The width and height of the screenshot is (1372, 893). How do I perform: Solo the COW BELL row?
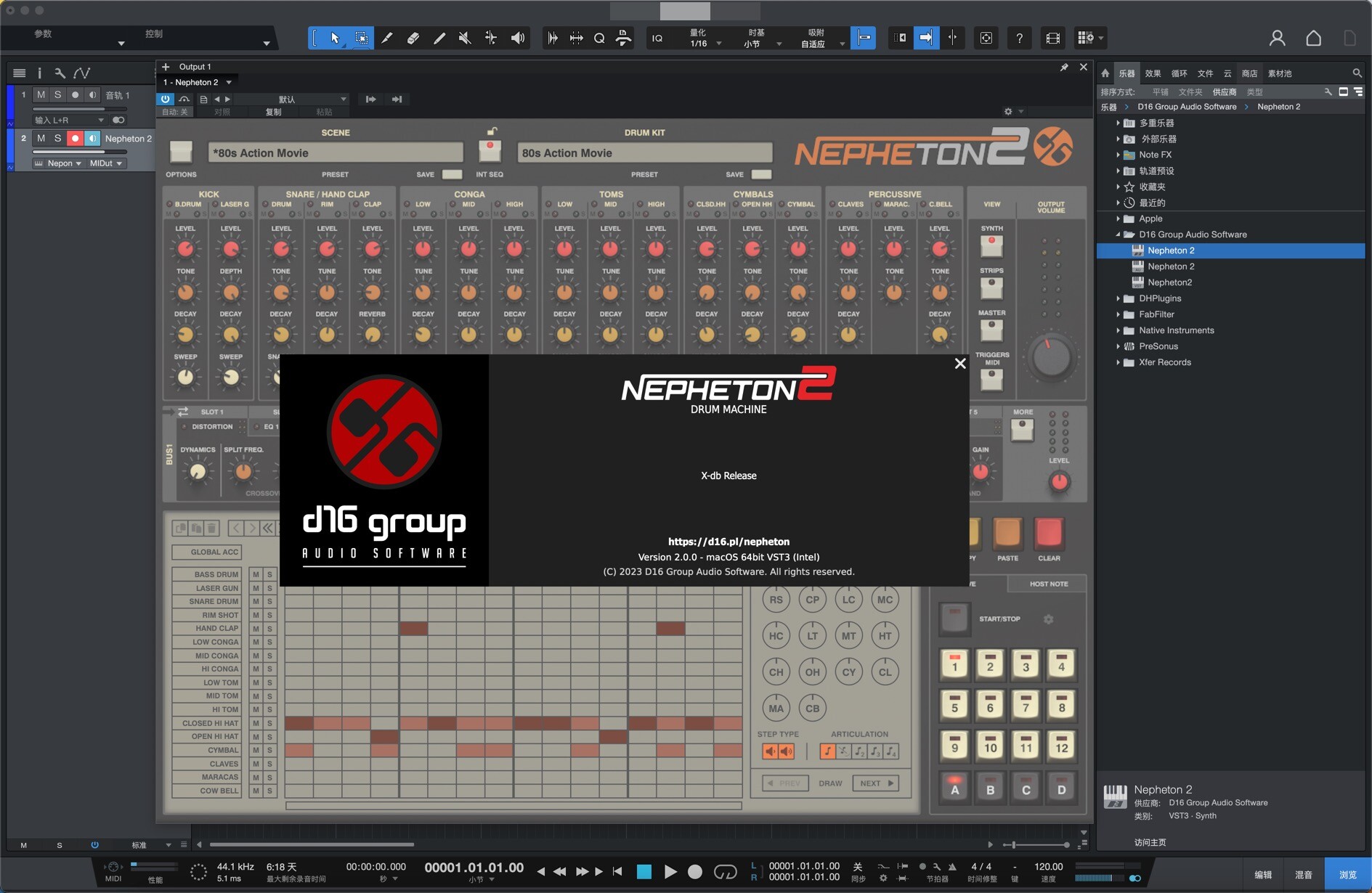coord(269,791)
